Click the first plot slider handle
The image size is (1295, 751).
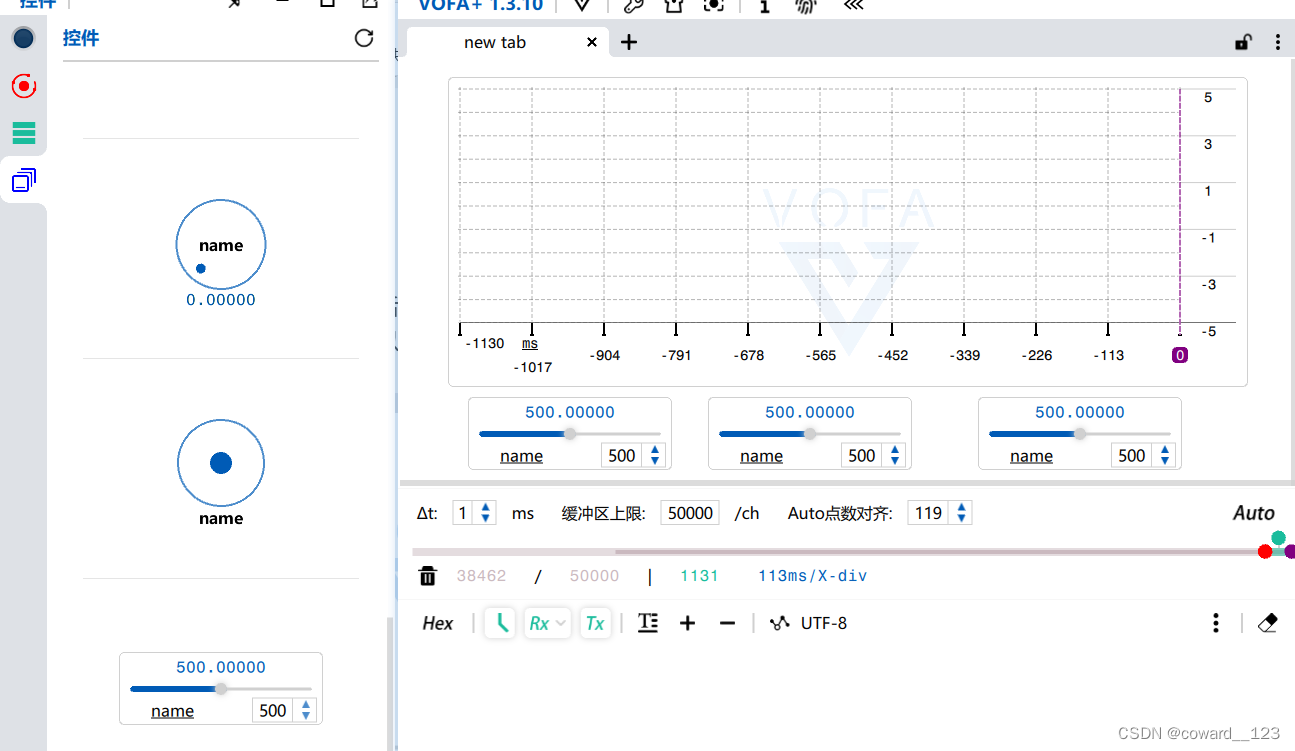click(570, 434)
